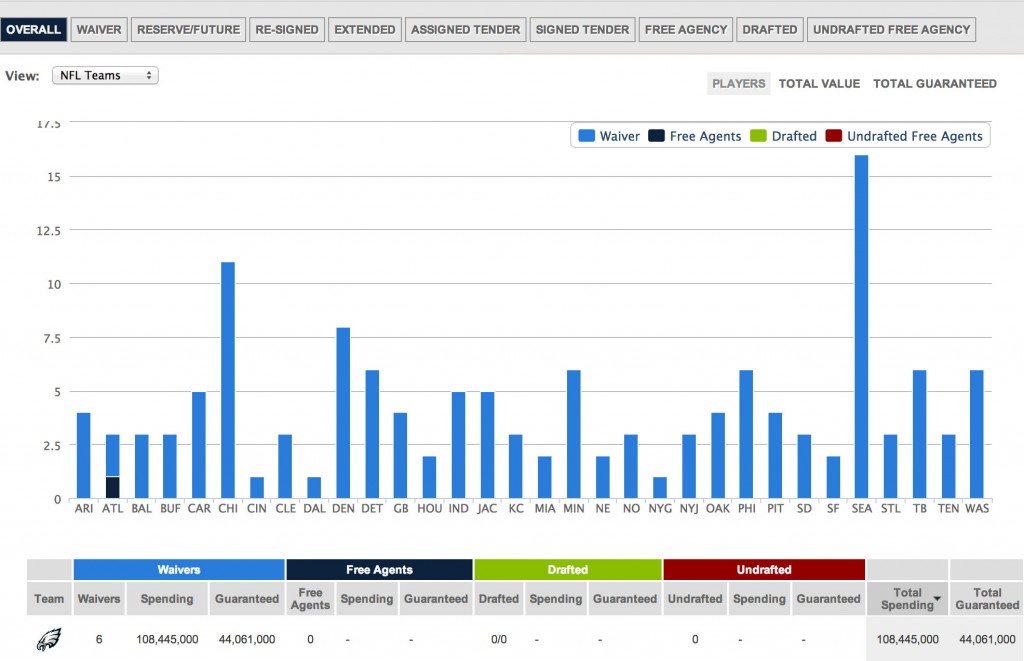
Task: Sort by Total Spending column arrow
Action: click(938, 599)
